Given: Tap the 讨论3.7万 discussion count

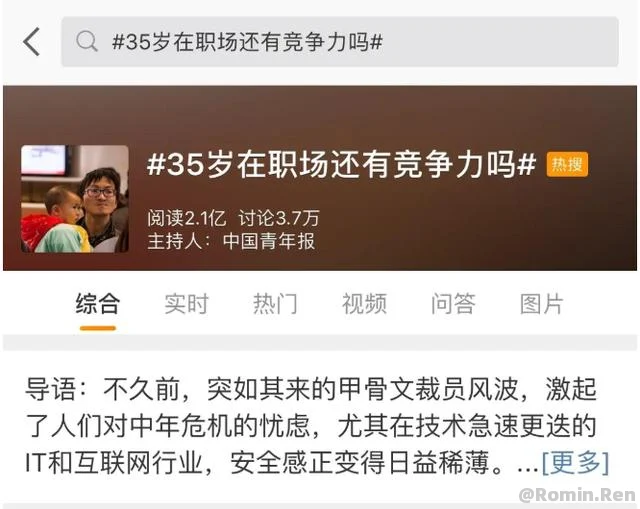Looking at the screenshot, I should (x=279, y=218).
